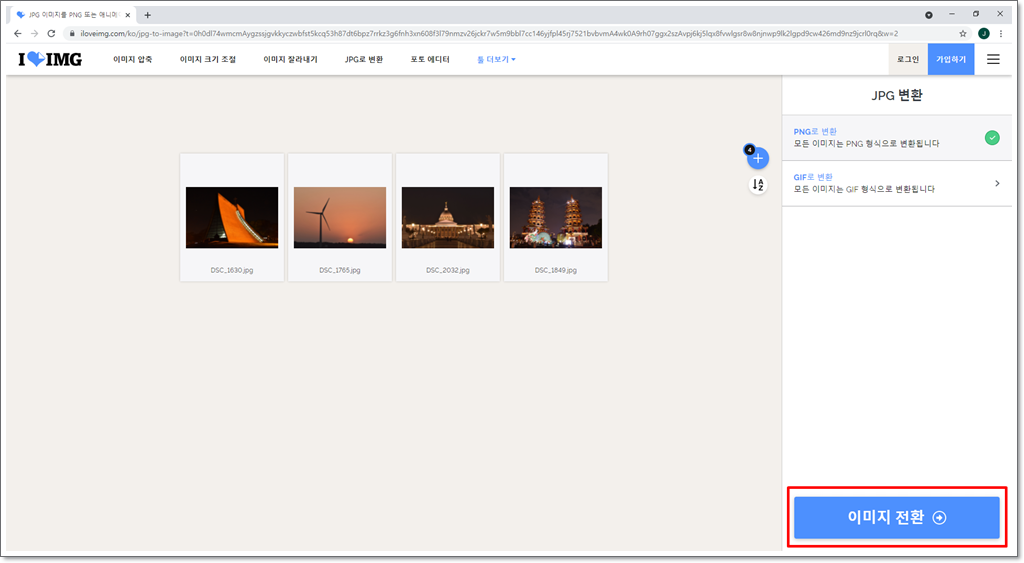Click the DSC_1630.jpg file name

tap(232, 270)
